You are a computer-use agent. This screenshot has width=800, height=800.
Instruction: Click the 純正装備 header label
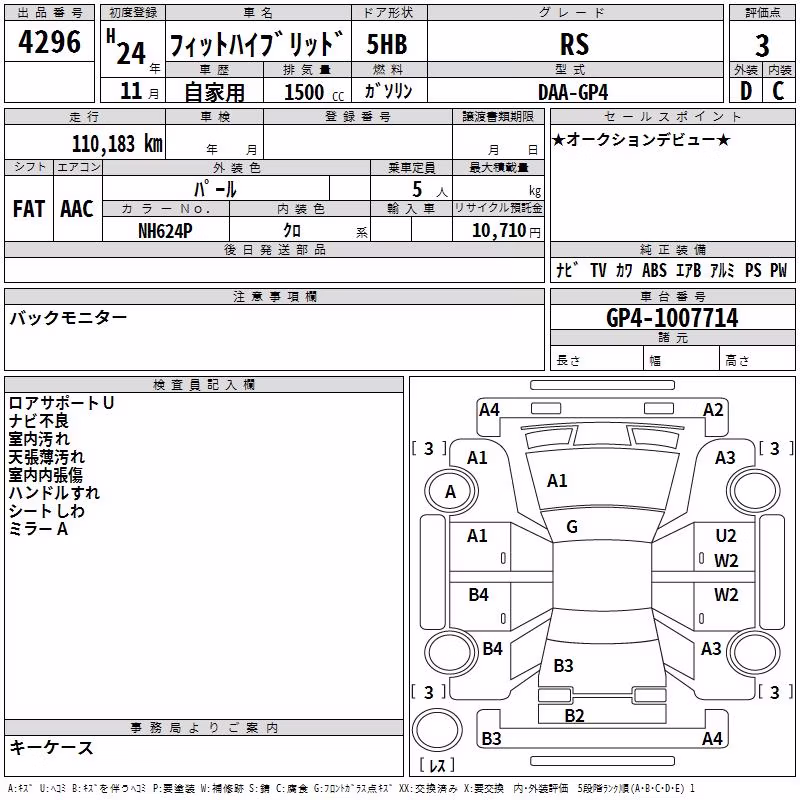point(673,249)
